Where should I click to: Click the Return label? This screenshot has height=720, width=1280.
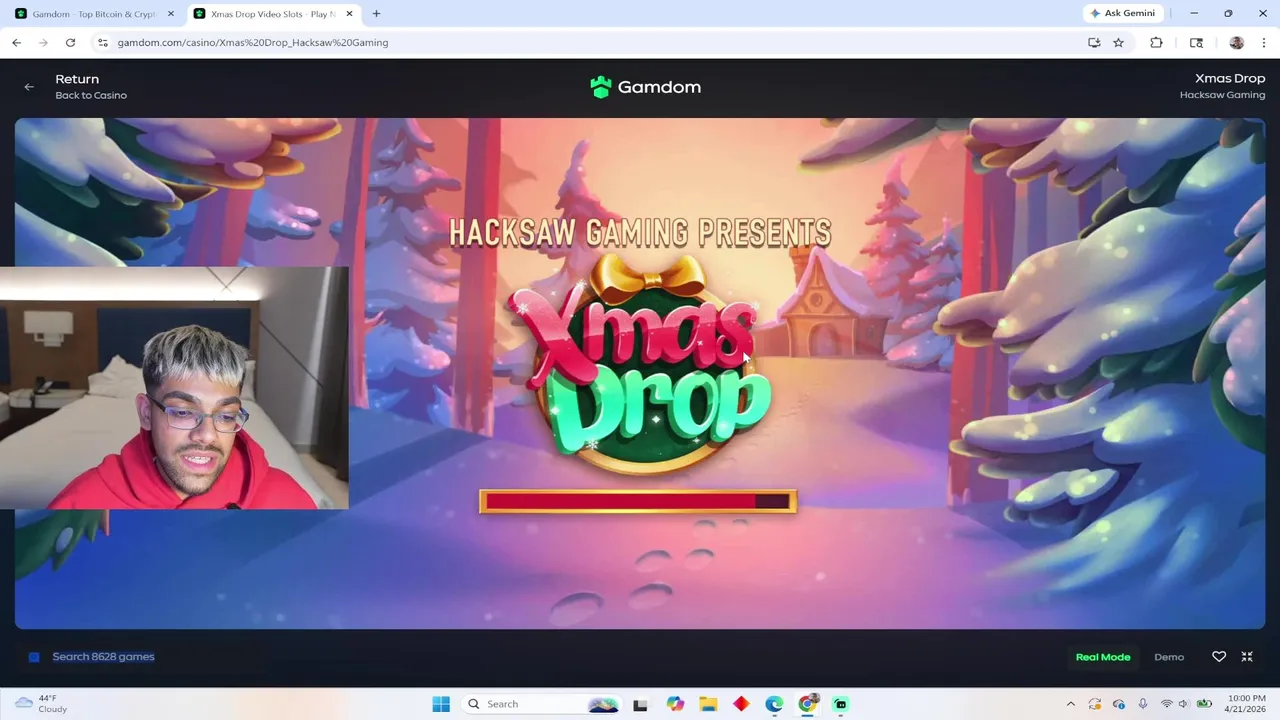pos(77,79)
